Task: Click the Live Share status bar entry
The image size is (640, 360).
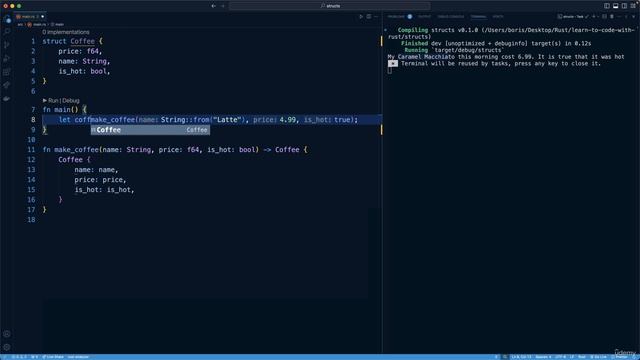Action: (53, 357)
